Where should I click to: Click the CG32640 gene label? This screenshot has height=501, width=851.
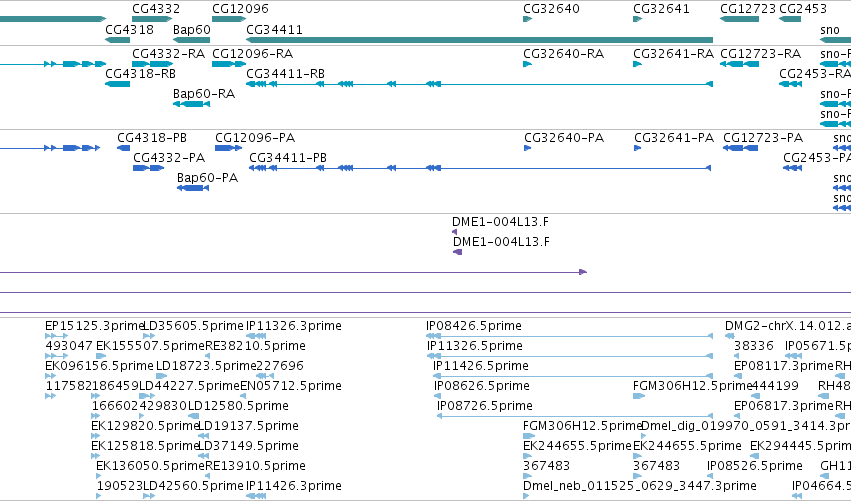(551, 9)
